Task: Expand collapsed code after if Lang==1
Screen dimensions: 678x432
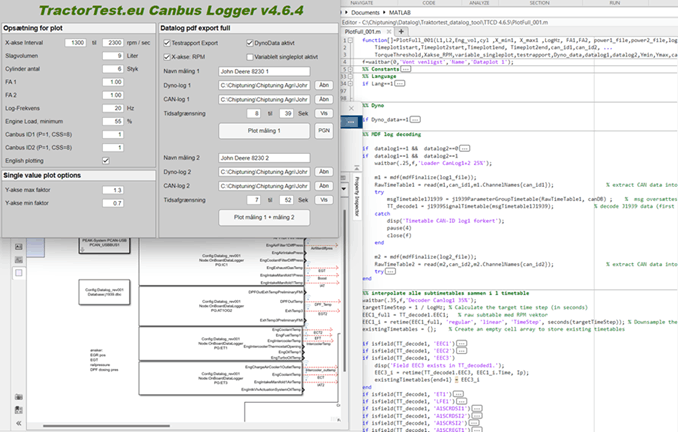Action: pyautogui.click(x=400, y=83)
